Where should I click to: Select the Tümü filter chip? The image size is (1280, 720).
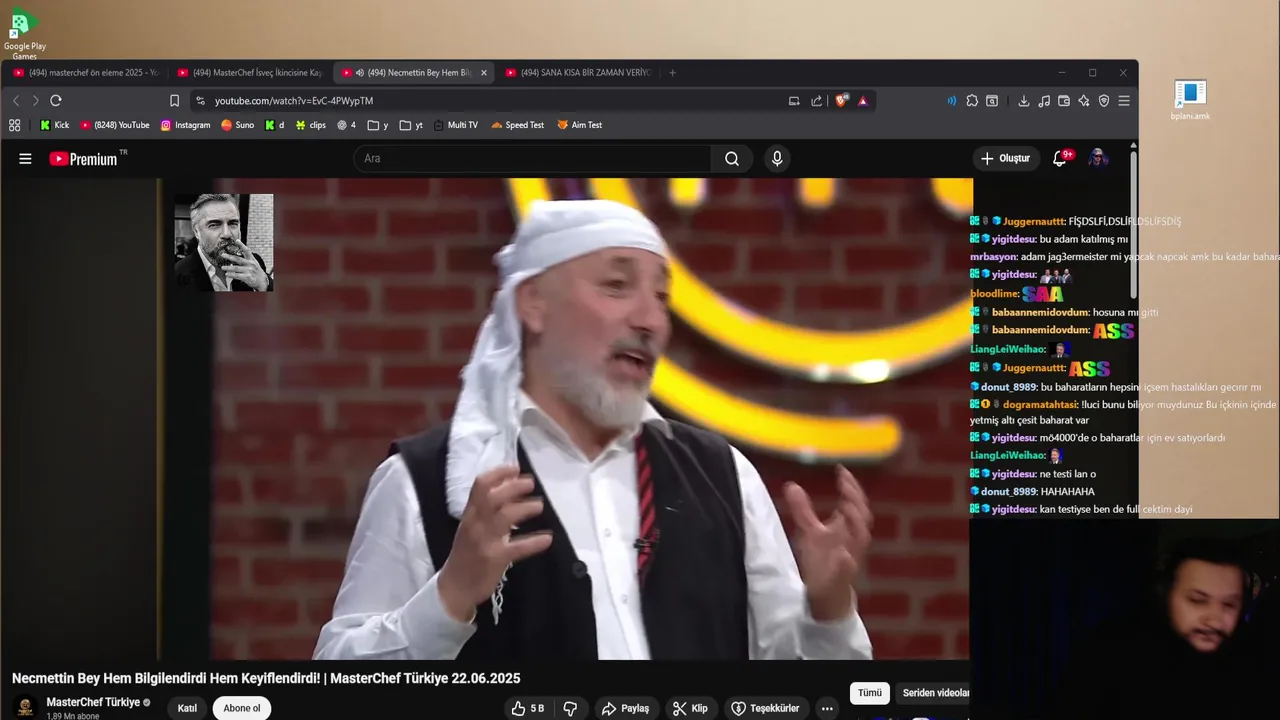coord(870,693)
